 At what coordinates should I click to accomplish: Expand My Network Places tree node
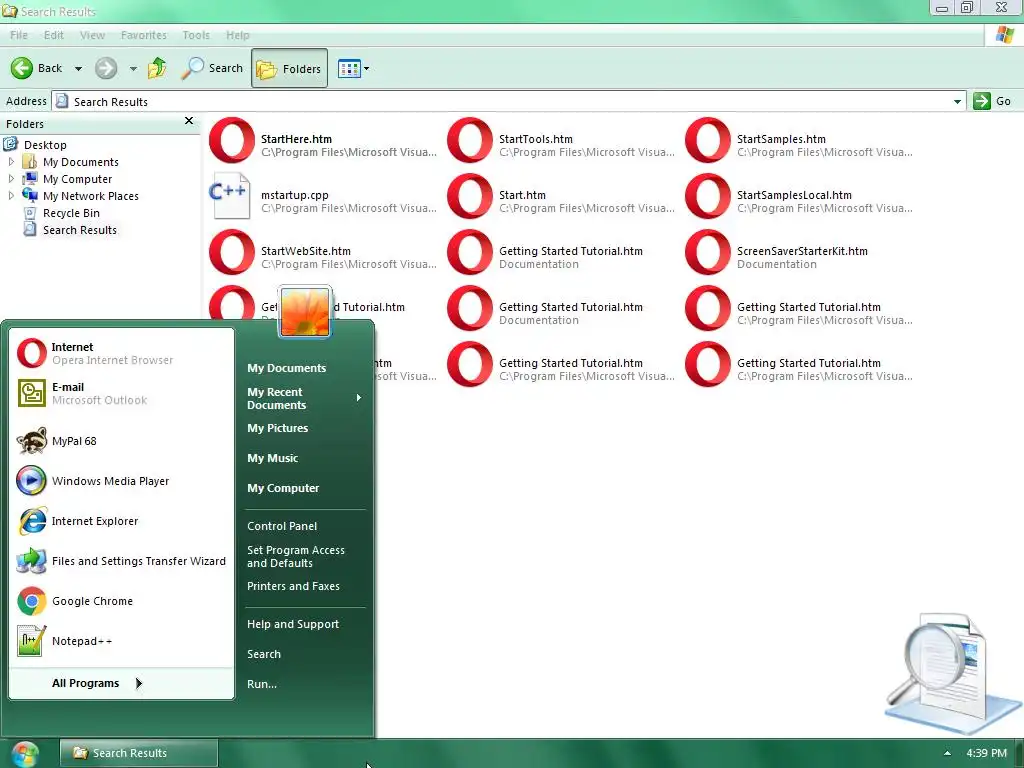11,195
